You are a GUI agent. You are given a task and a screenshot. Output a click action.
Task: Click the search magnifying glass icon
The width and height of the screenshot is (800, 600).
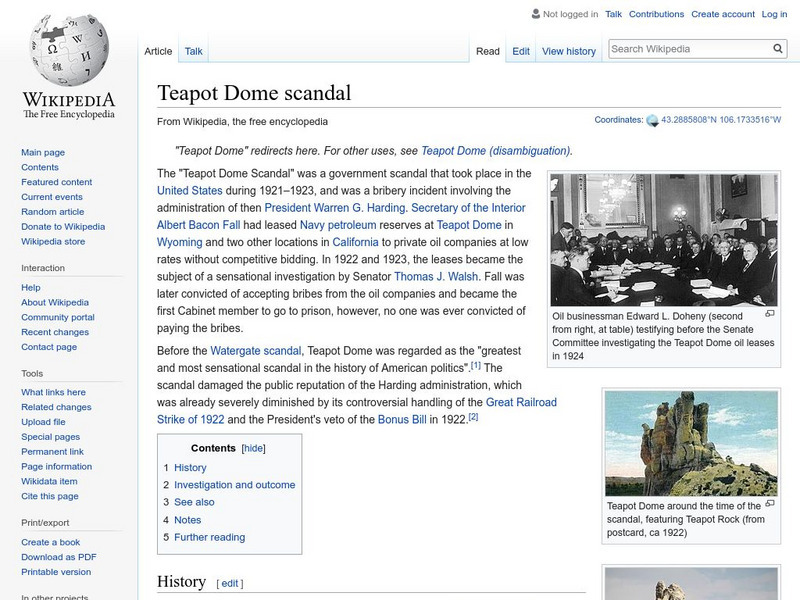pos(778,49)
